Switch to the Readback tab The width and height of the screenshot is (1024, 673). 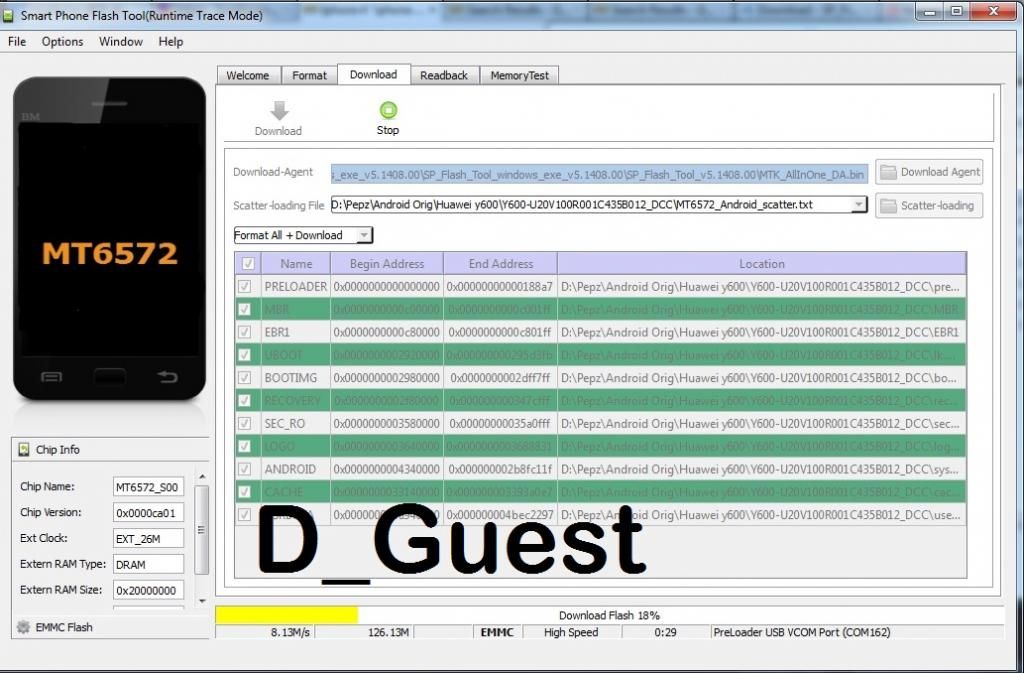click(443, 75)
